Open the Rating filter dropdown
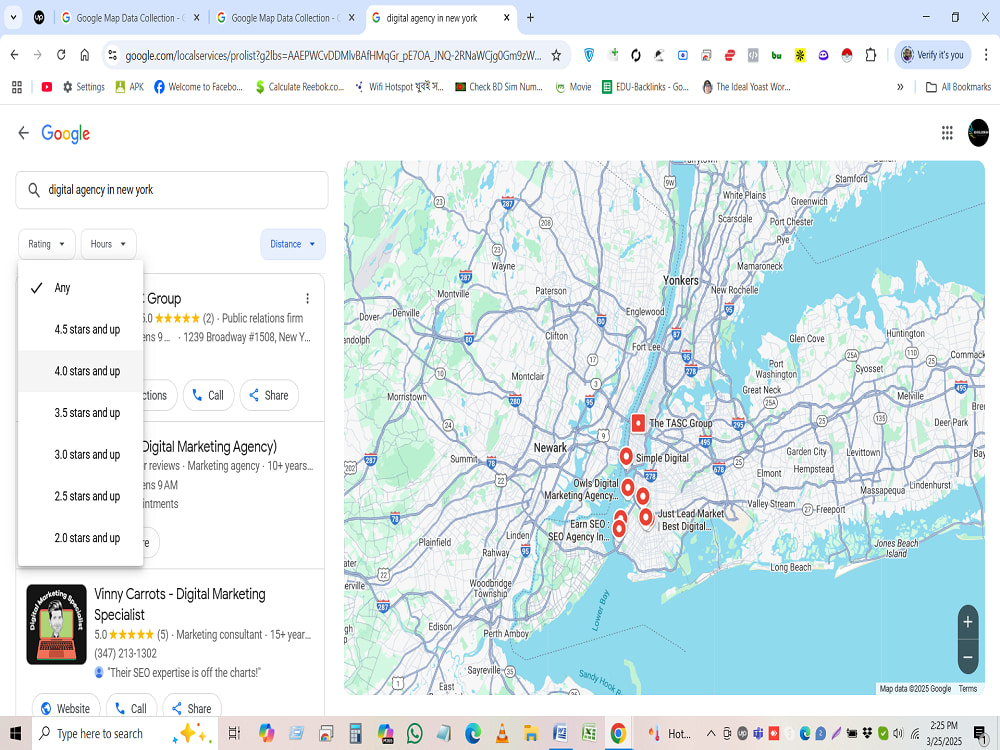 pyautogui.click(x=47, y=244)
